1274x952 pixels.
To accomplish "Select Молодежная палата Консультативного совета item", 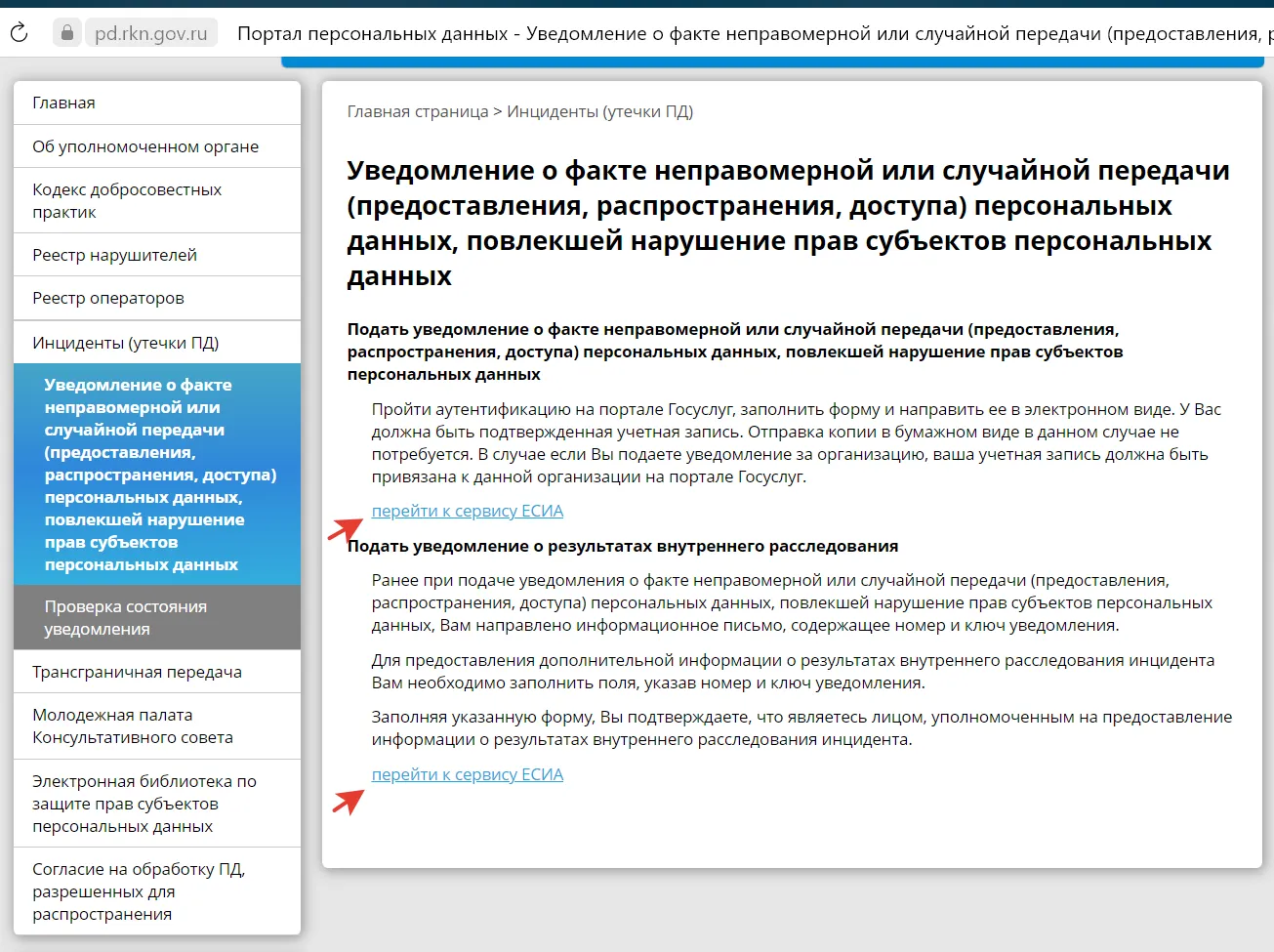I will pos(132,726).
